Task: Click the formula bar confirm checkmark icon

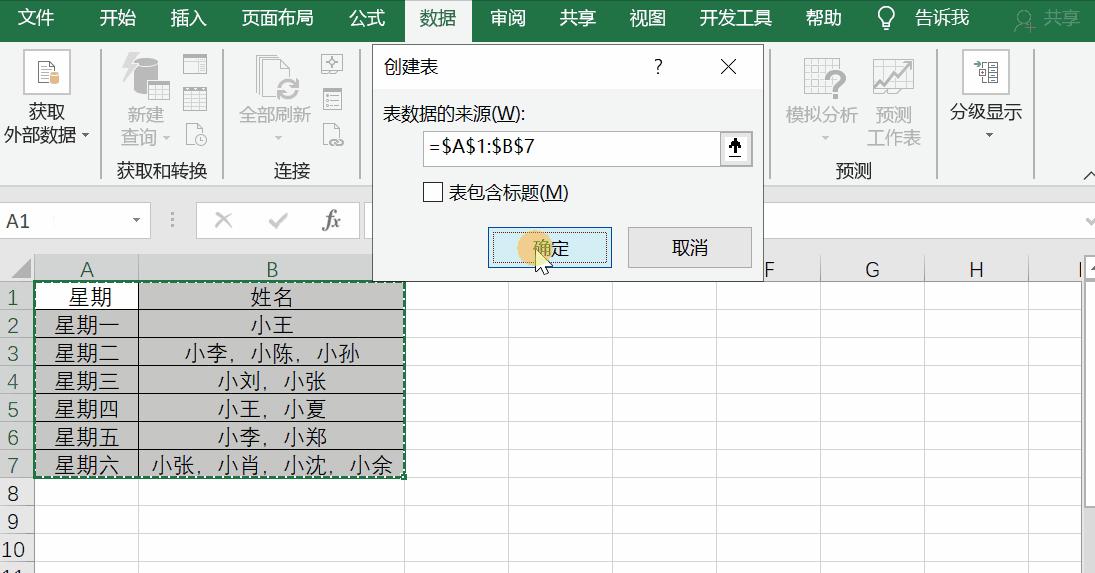Action: (x=278, y=221)
